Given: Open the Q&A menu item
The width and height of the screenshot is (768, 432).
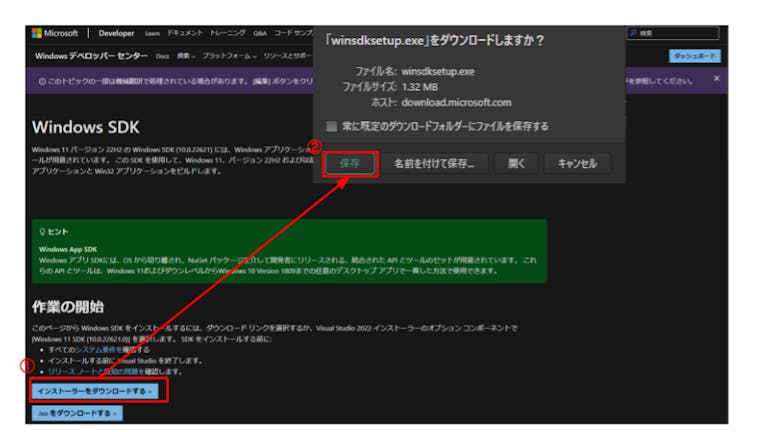Looking at the screenshot, I should coord(260,33).
